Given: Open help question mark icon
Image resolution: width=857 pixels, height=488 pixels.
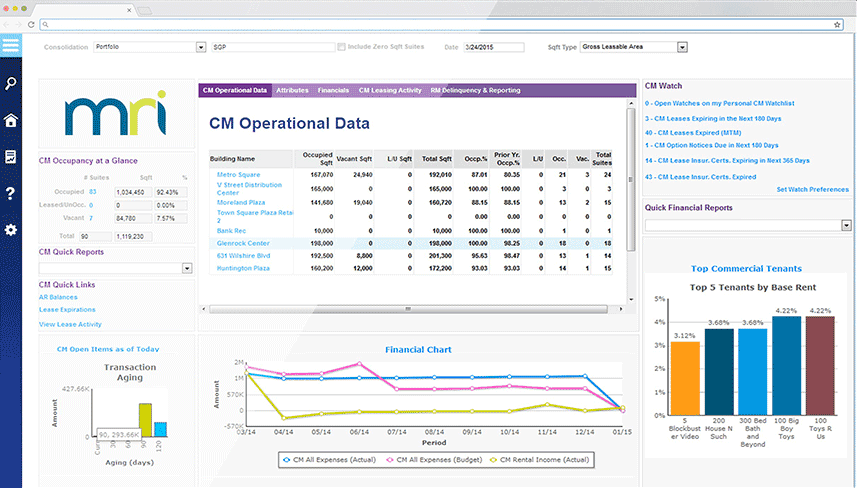Looking at the screenshot, I should click(10, 193).
